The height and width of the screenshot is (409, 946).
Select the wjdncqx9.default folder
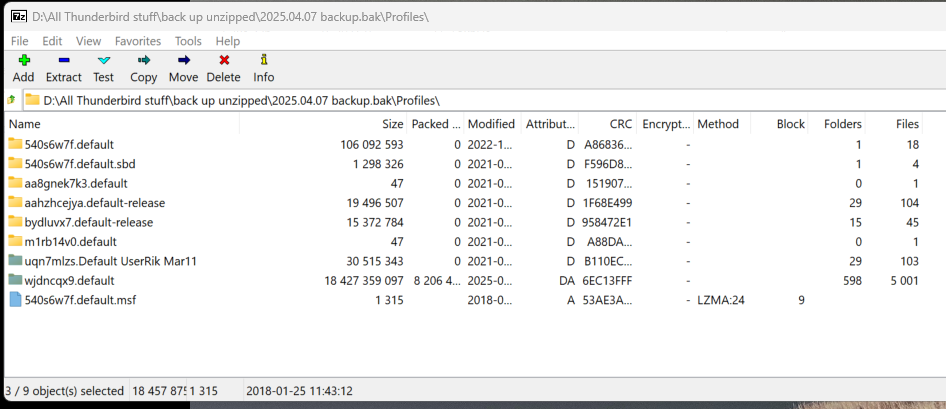(x=69, y=280)
